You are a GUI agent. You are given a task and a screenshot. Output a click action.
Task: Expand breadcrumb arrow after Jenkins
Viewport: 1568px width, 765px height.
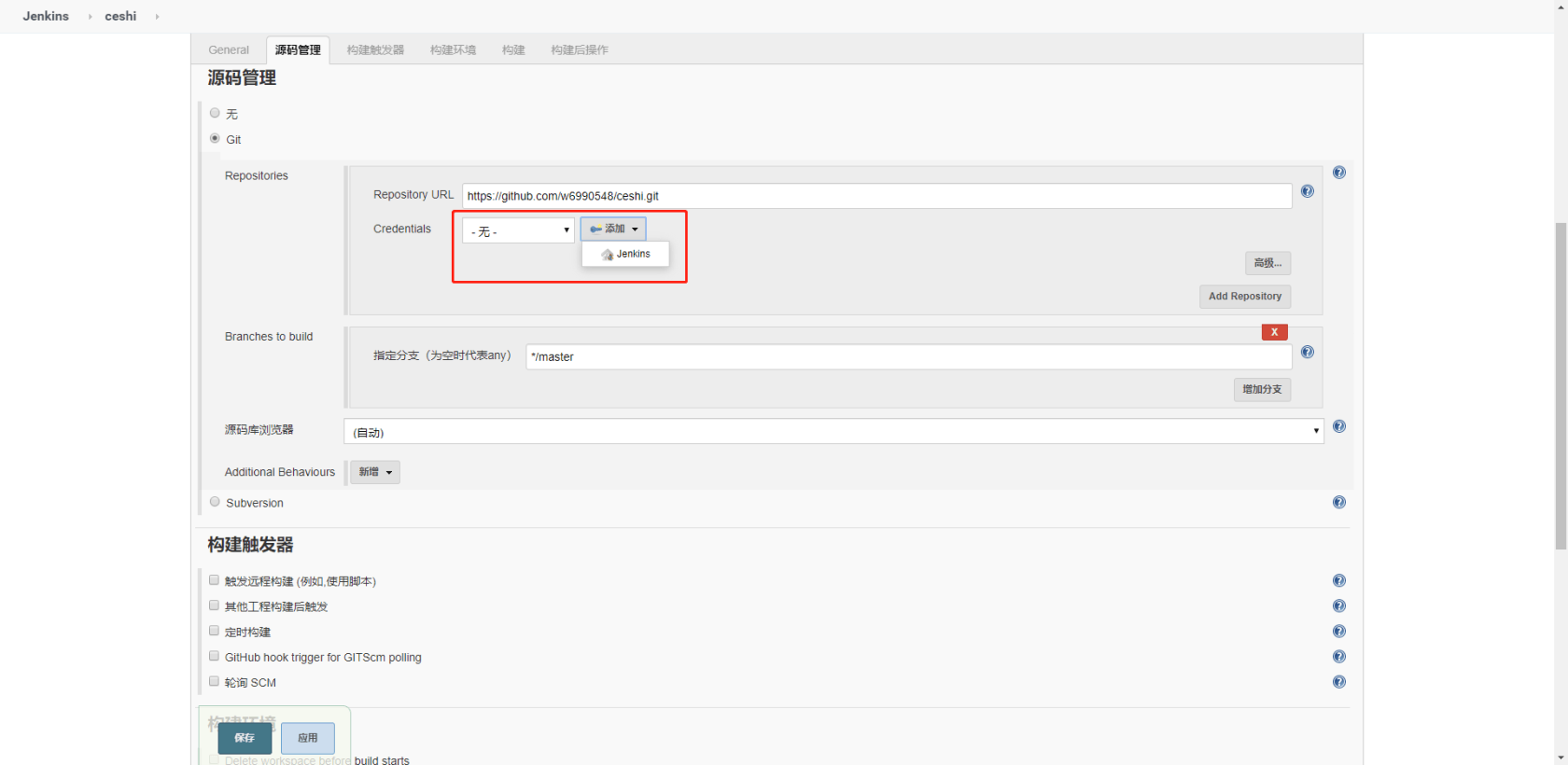pyautogui.click(x=90, y=17)
